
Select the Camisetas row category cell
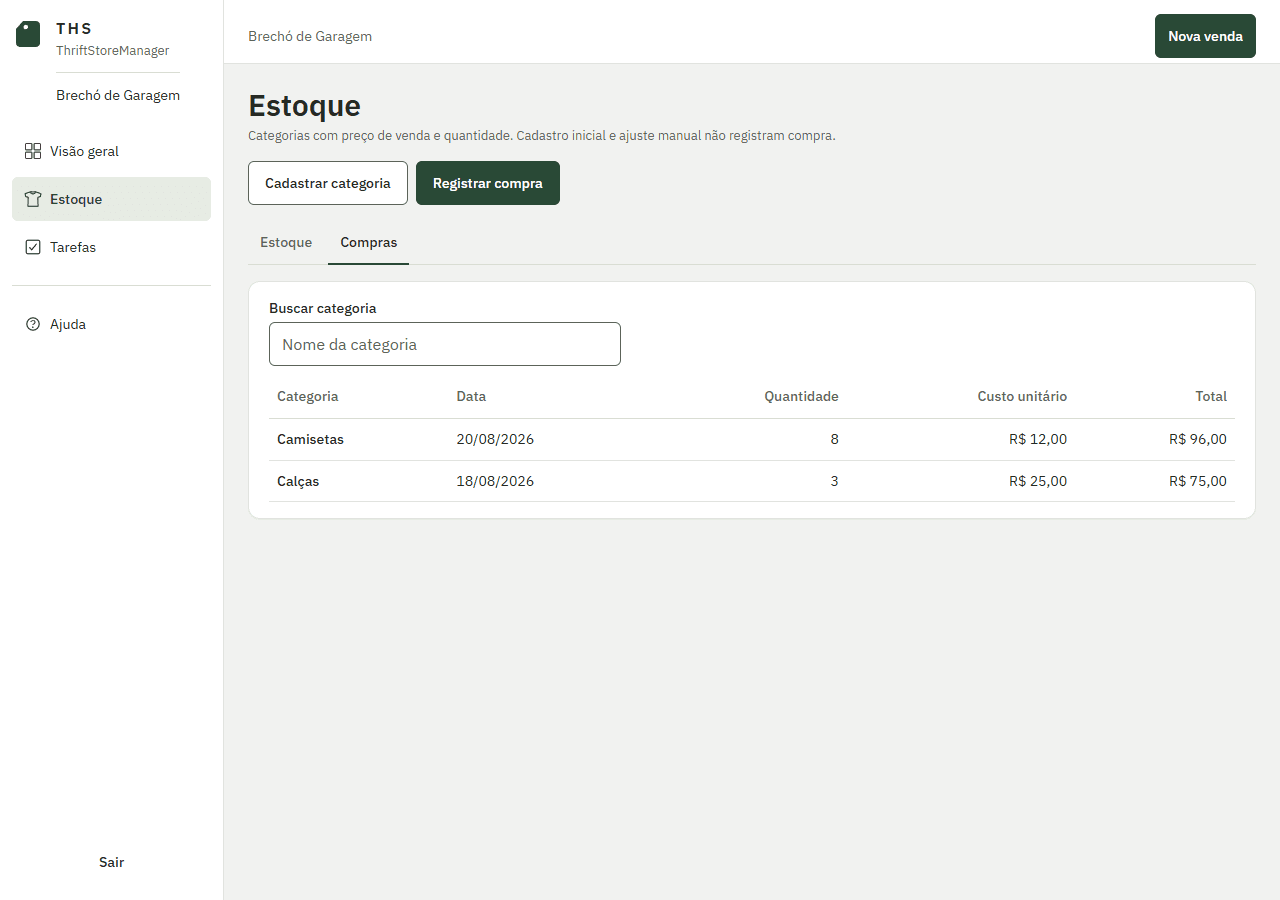[x=310, y=439]
